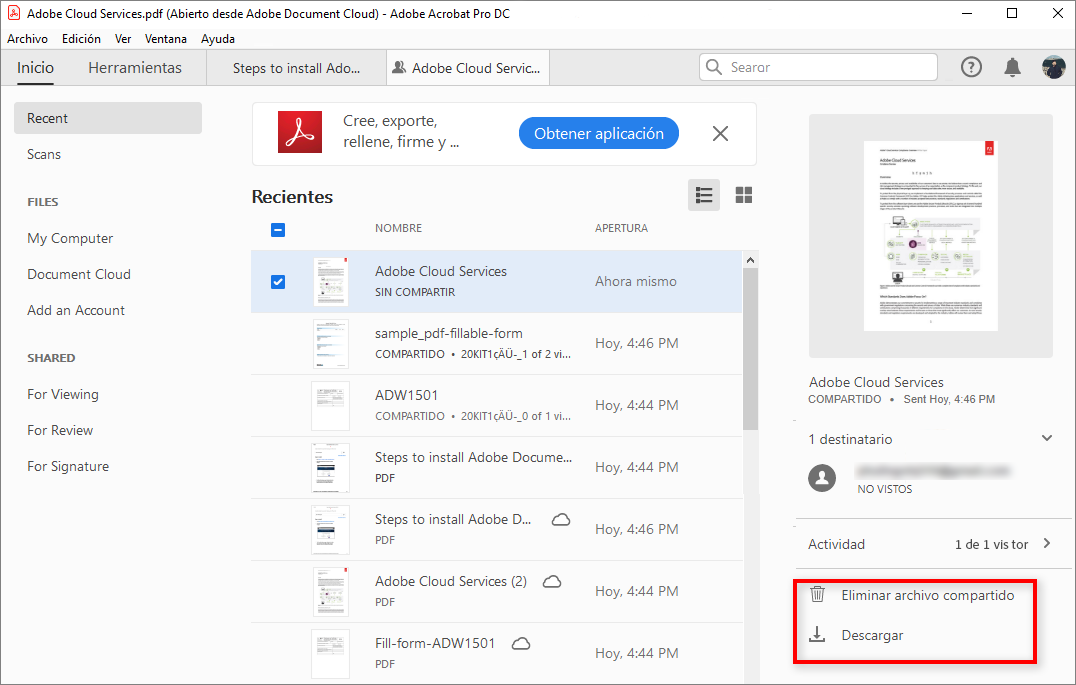Open Document Cloud in the sidebar
This screenshot has height=685, width=1076.
[79, 274]
